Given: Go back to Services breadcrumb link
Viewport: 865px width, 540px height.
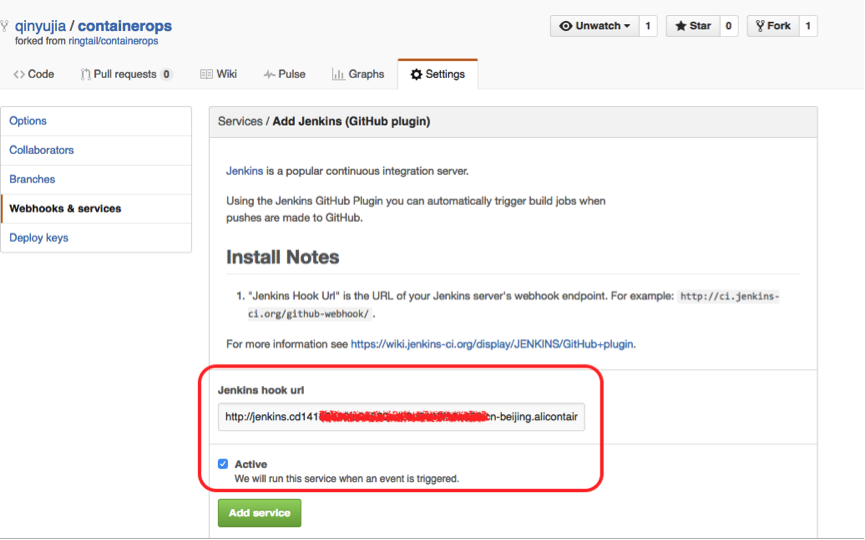Looking at the screenshot, I should coord(240,121).
